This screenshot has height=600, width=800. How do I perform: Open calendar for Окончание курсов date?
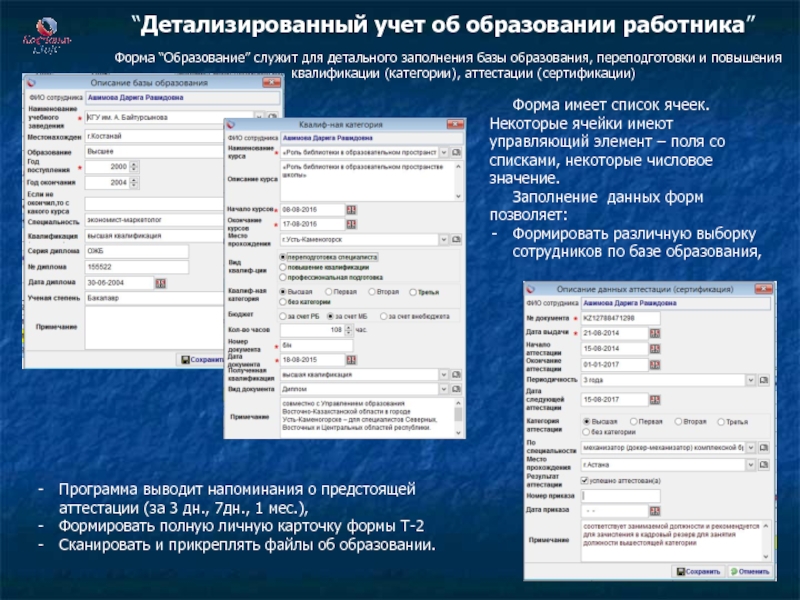click(351, 224)
